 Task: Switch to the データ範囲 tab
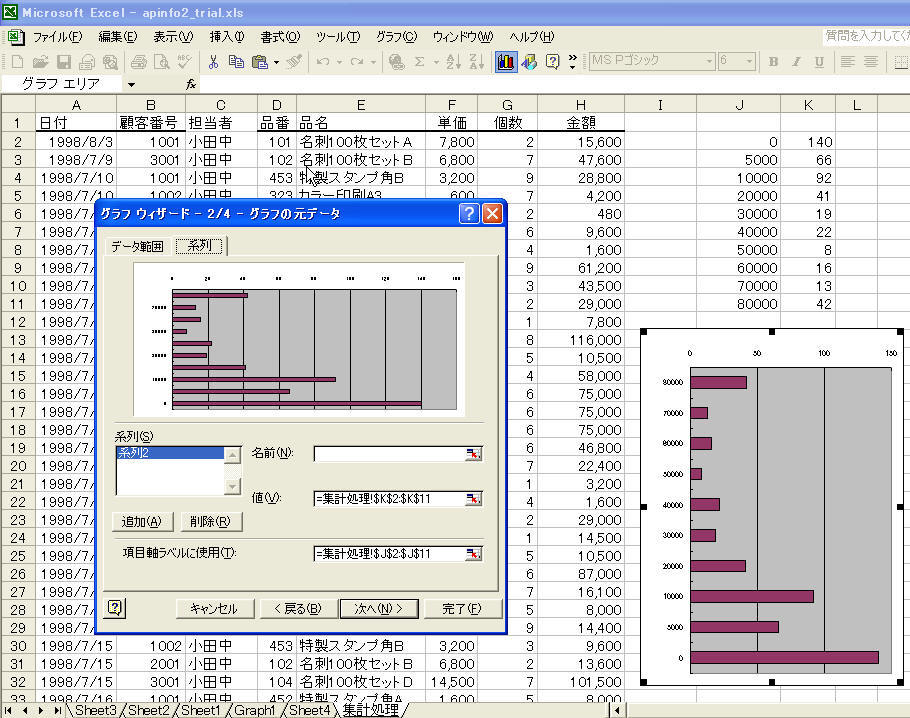tap(137, 247)
